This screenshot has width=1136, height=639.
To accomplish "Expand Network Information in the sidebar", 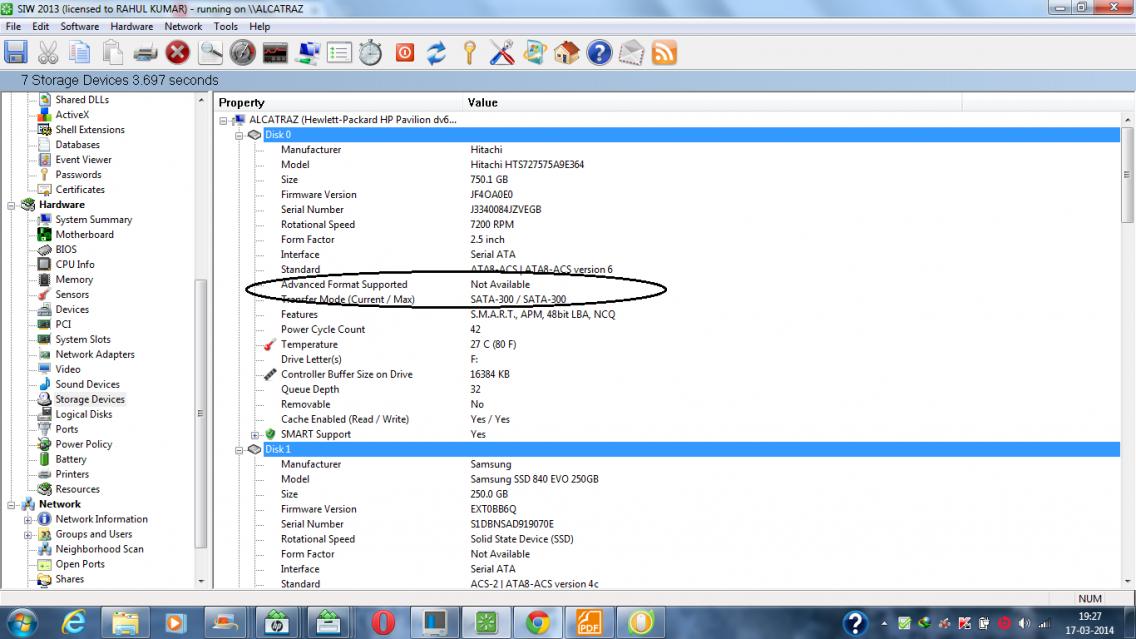I will tap(28, 520).
